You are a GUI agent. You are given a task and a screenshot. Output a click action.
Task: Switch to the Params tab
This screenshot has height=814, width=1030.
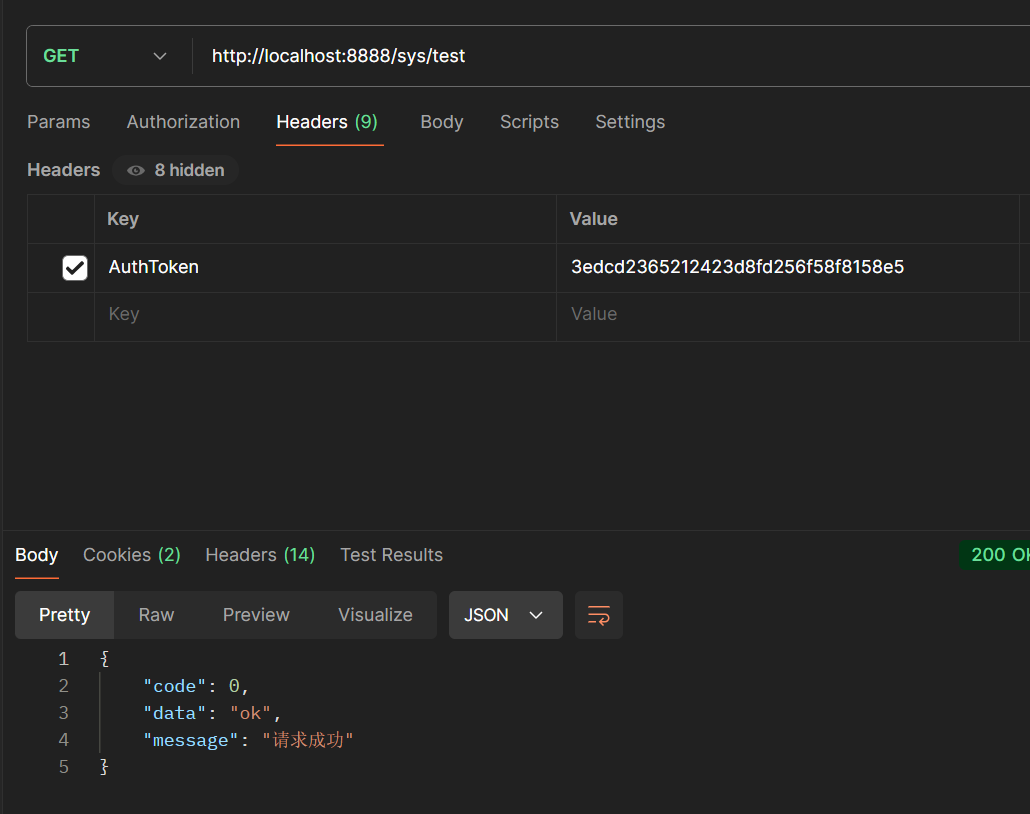[58, 122]
